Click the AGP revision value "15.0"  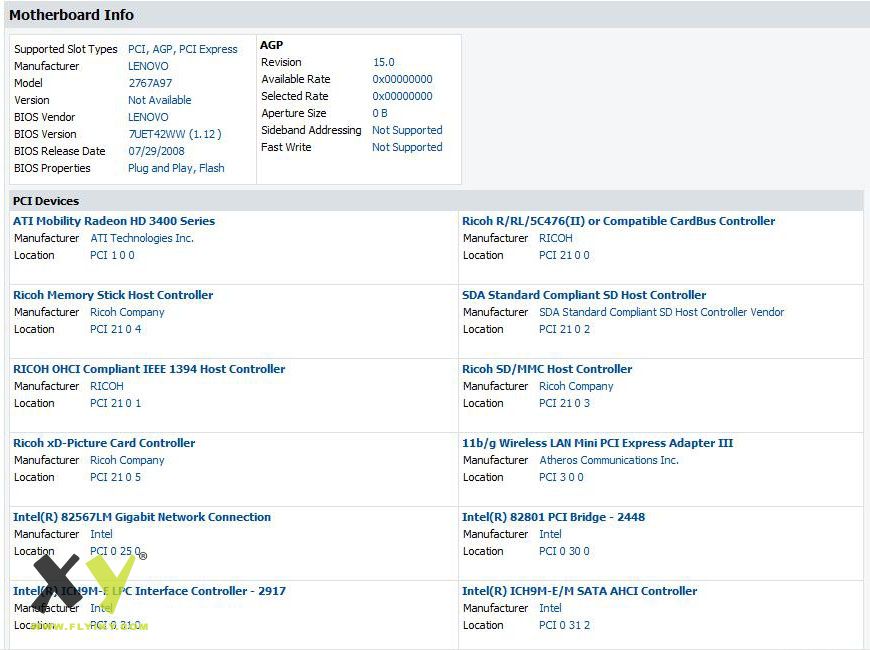[x=383, y=62]
